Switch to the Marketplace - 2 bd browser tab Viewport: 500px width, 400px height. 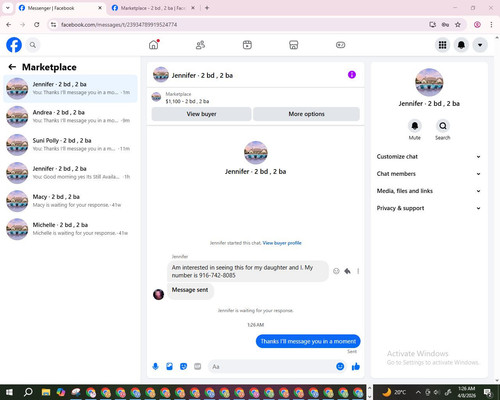tap(153, 8)
